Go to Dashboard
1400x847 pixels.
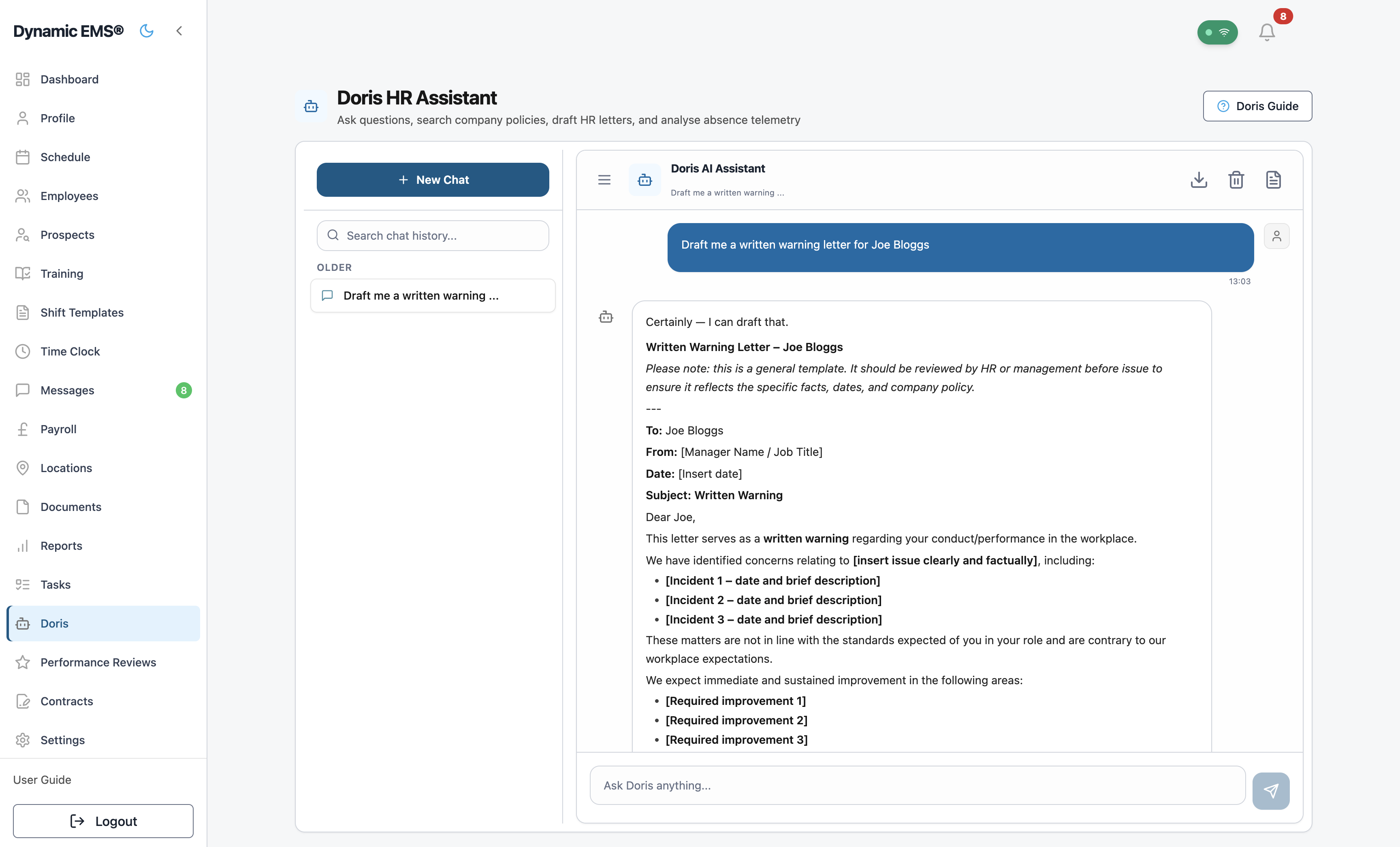[x=103, y=79]
